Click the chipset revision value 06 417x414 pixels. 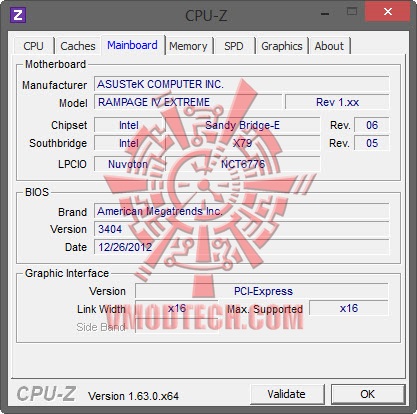(x=372, y=125)
